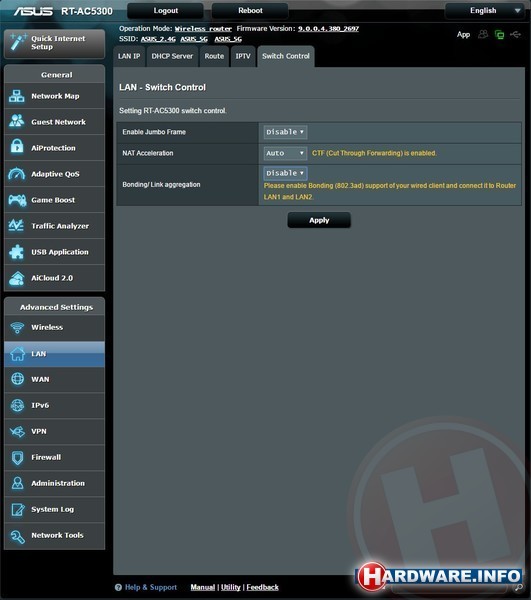Open the Network Tools menu item
531x600 pixels.
54,536
